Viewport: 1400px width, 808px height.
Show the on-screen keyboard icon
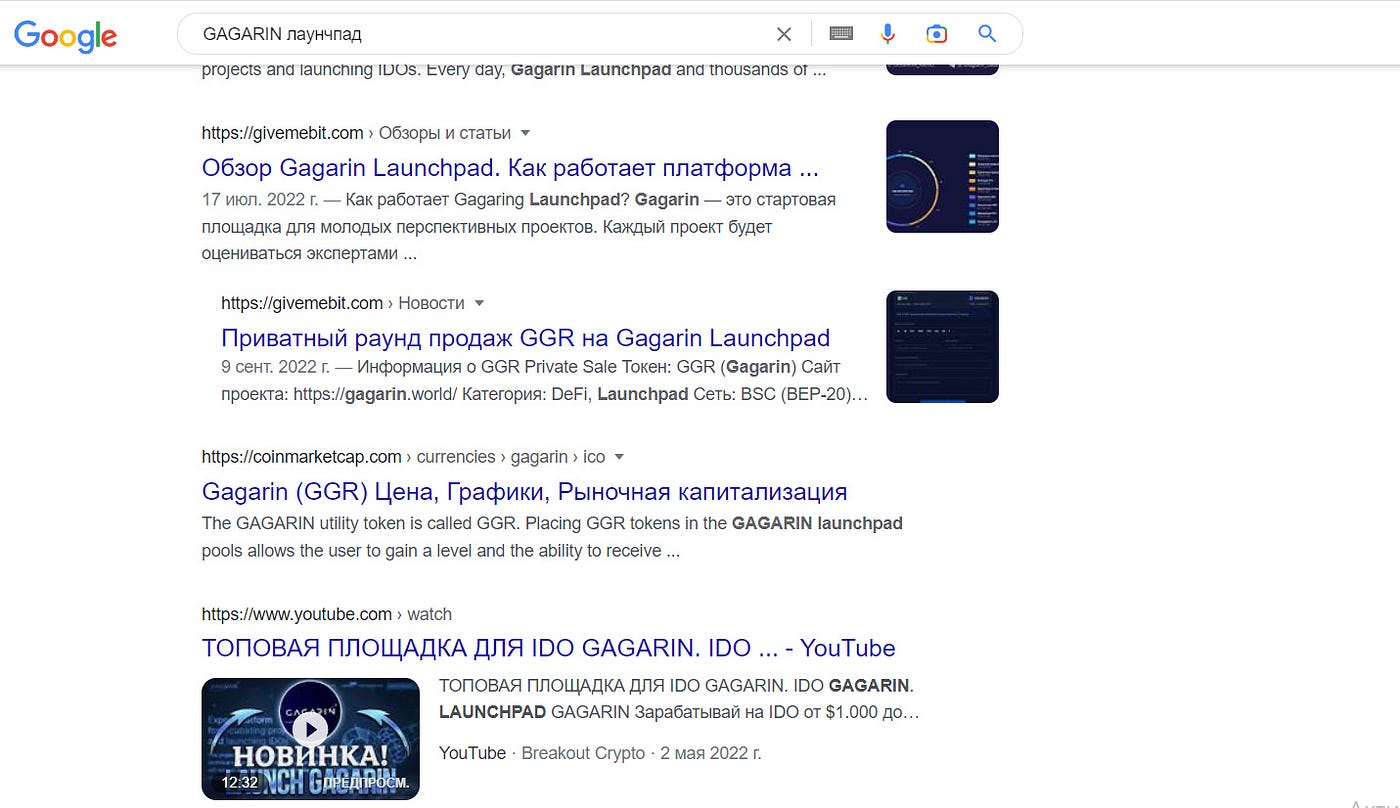coord(840,33)
